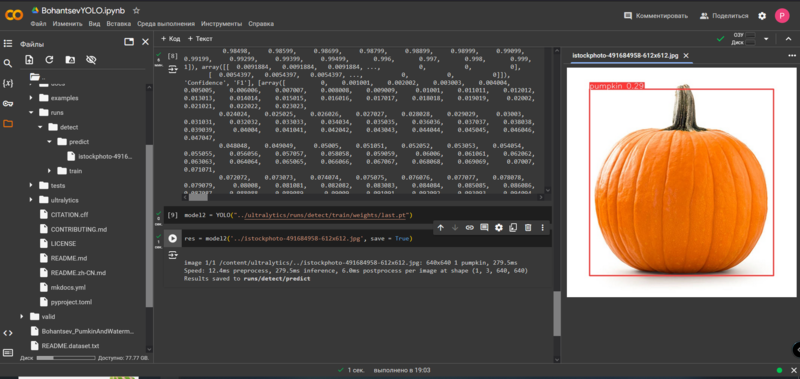Run the cell with the play button
The width and height of the screenshot is (800, 379).
pos(173,238)
